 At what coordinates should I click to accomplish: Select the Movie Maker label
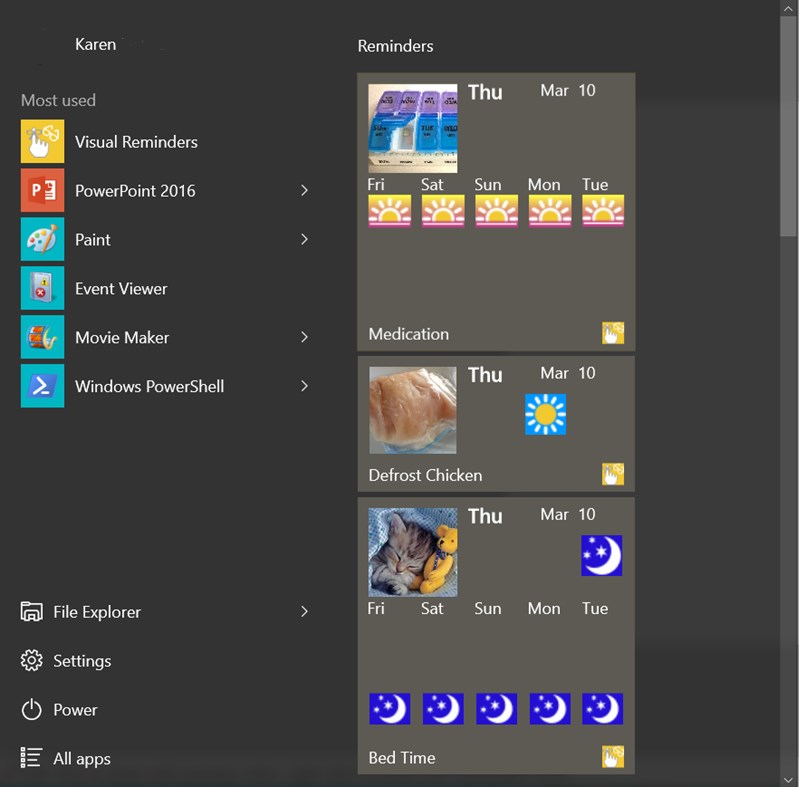tap(122, 337)
